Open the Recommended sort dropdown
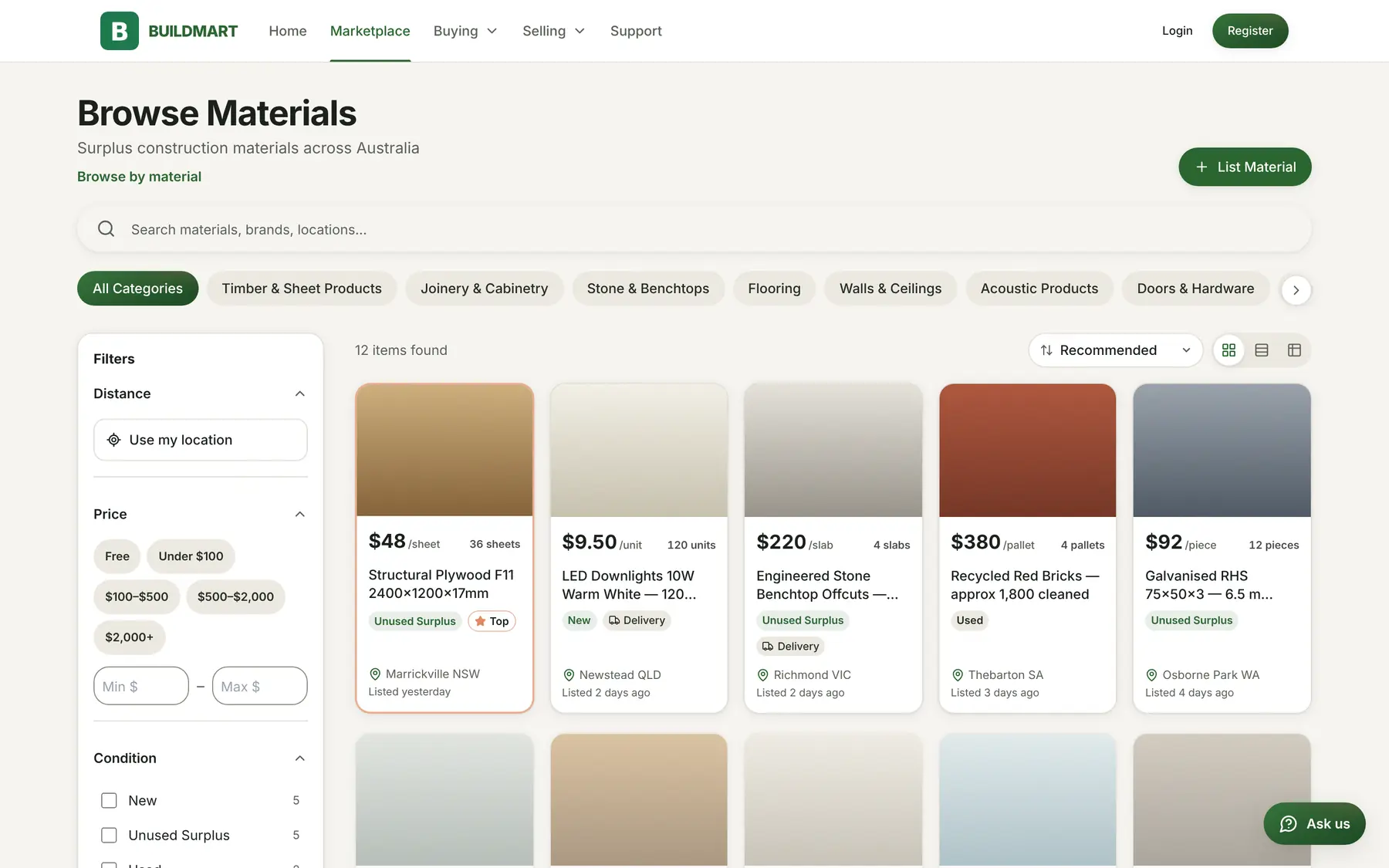The image size is (1389, 868). coord(1116,350)
